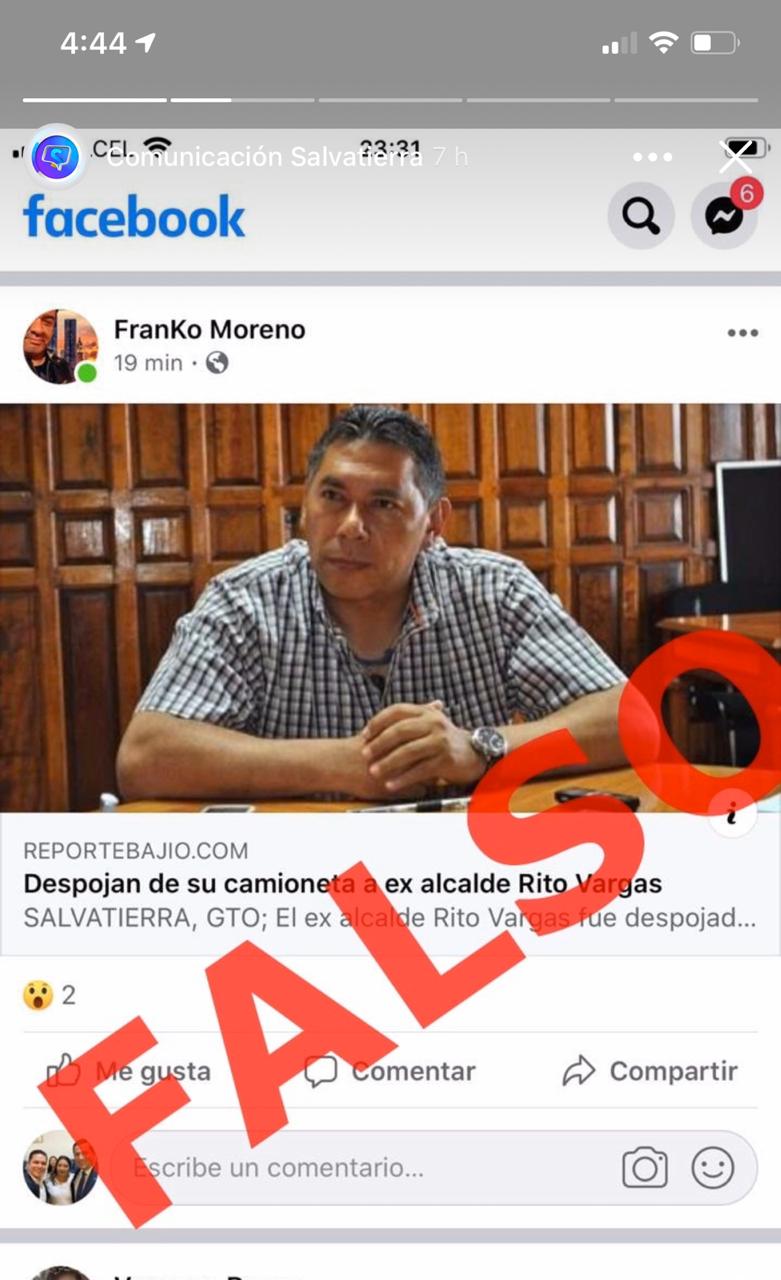Share the post with Compartir

(650, 1071)
